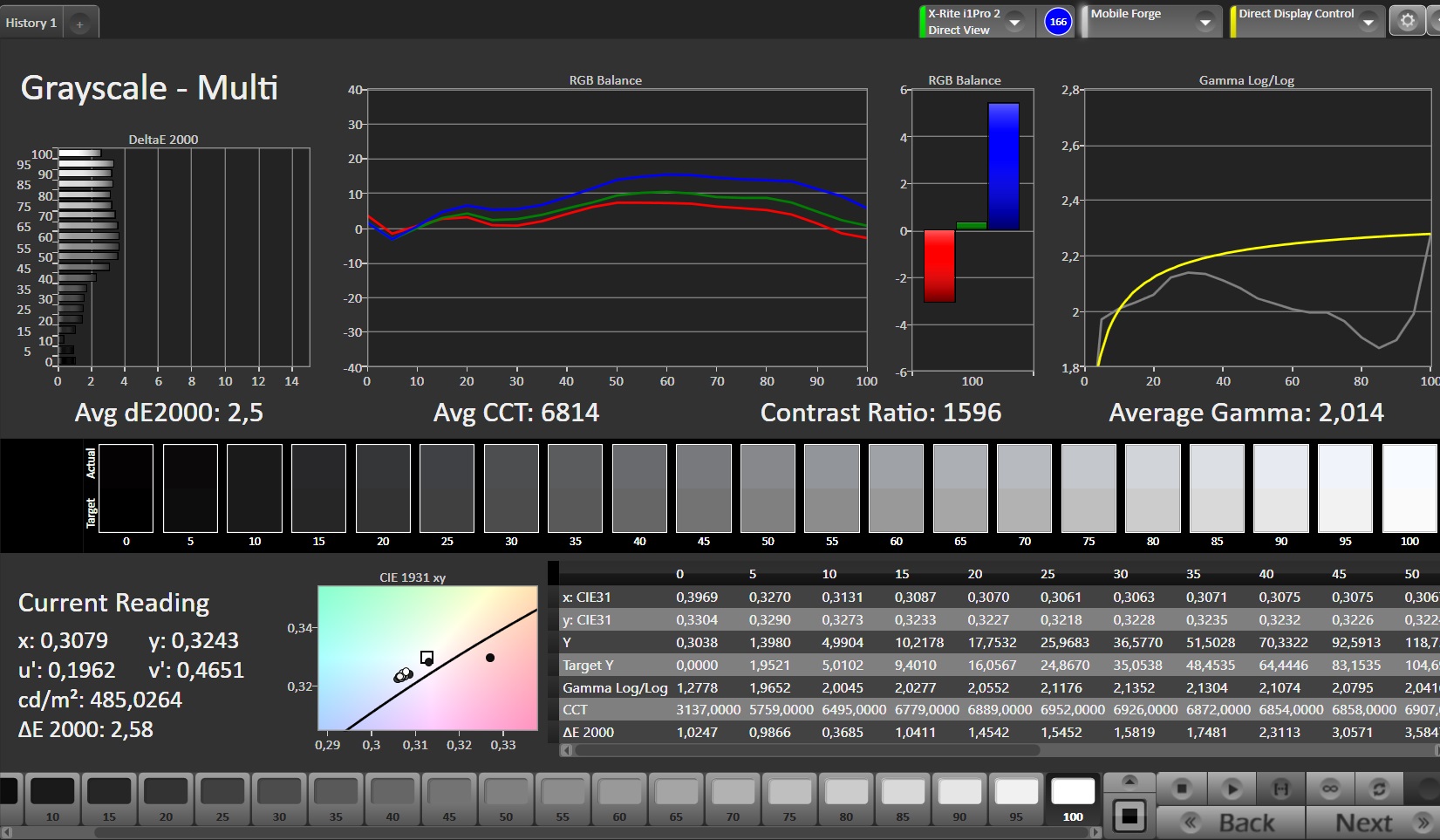Viewport: 1440px width, 840px height.
Task: Click the read single bracket icon
Action: (x=1280, y=789)
